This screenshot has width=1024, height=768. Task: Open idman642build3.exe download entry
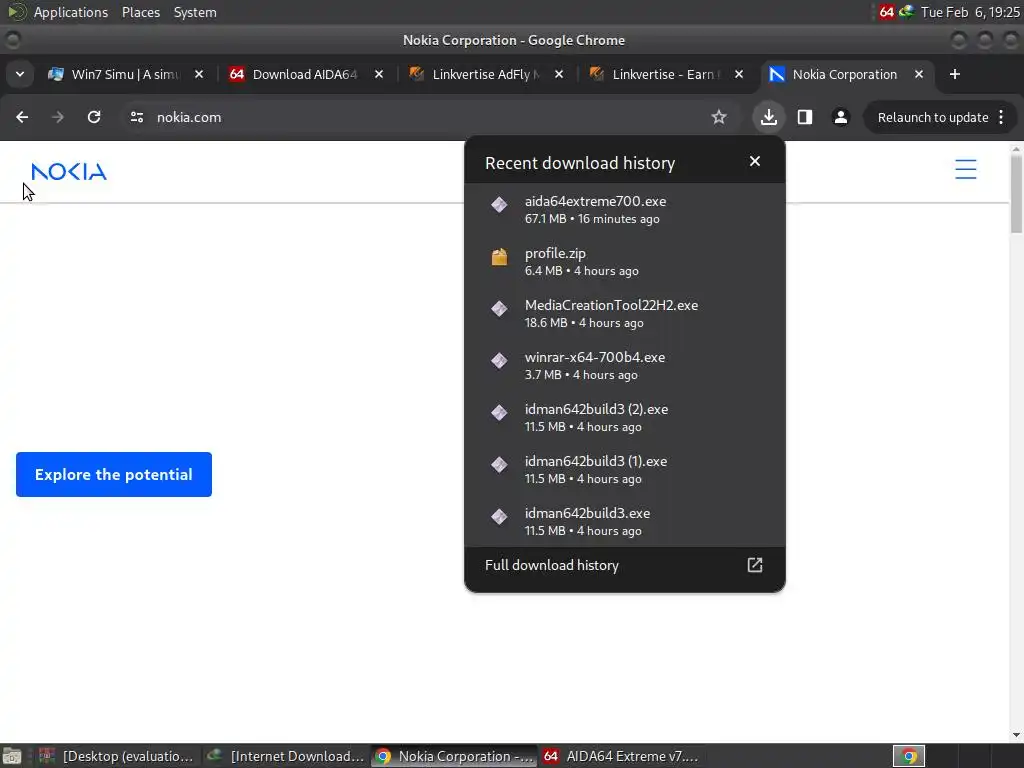coord(624,521)
